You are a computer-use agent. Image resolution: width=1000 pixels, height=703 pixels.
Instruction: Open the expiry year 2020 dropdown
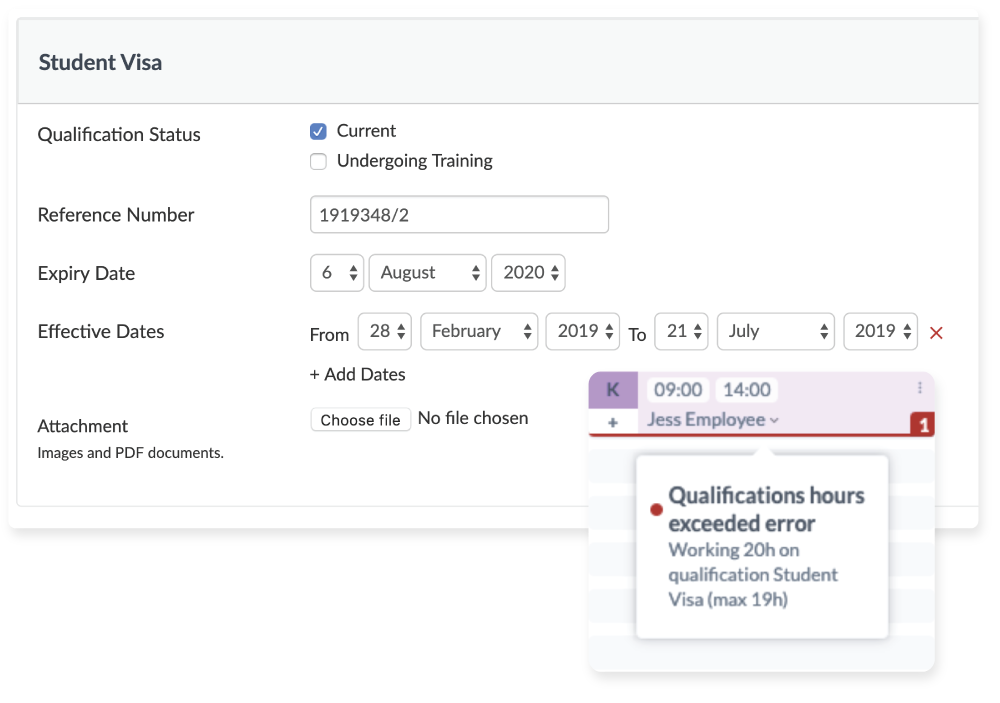tap(528, 273)
